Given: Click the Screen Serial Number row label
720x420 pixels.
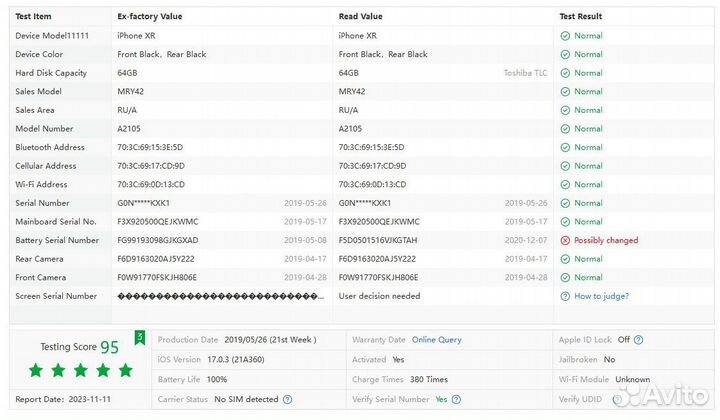Looking at the screenshot, I should (x=56, y=296).
